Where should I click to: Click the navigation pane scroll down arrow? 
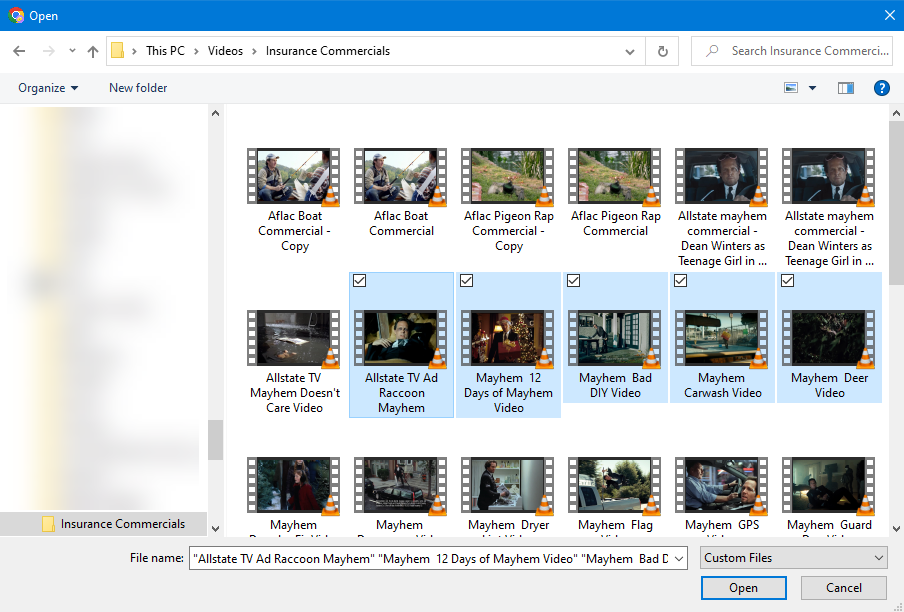[x=215, y=528]
